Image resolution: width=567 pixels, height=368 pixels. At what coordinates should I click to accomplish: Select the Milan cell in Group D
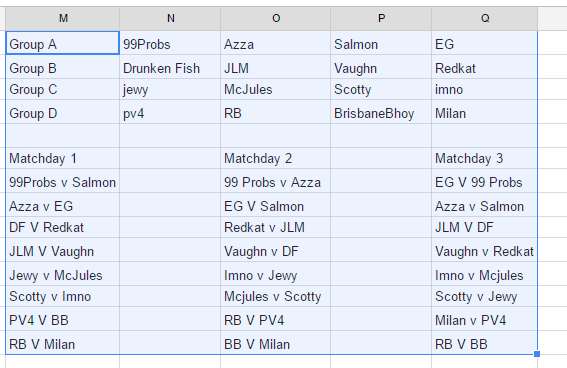coord(484,112)
